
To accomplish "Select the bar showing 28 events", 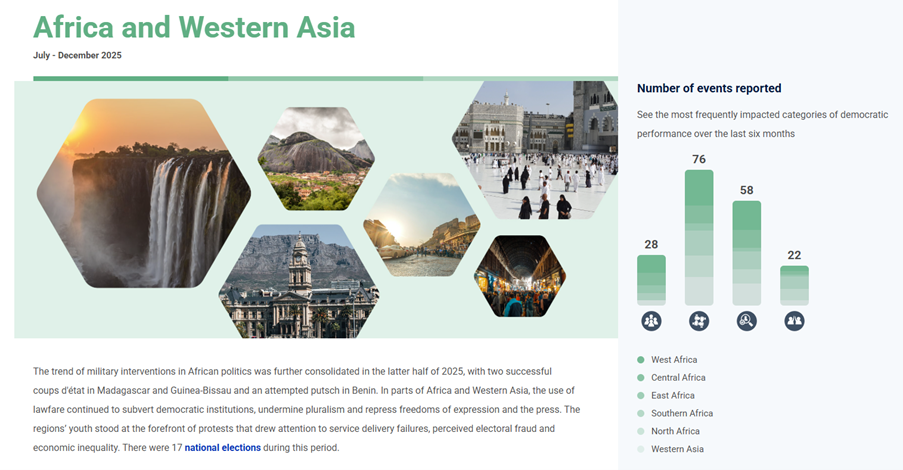I will (x=651, y=280).
